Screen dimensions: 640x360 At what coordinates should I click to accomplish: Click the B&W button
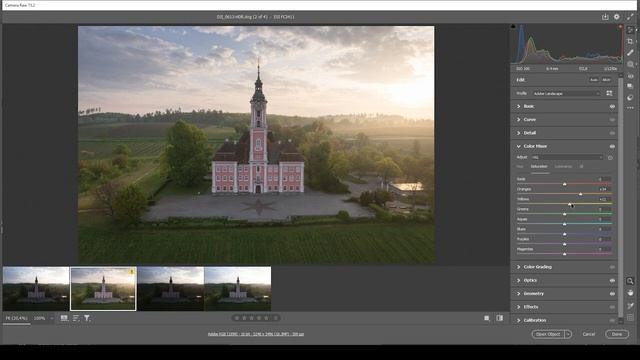(x=607, y=80)
